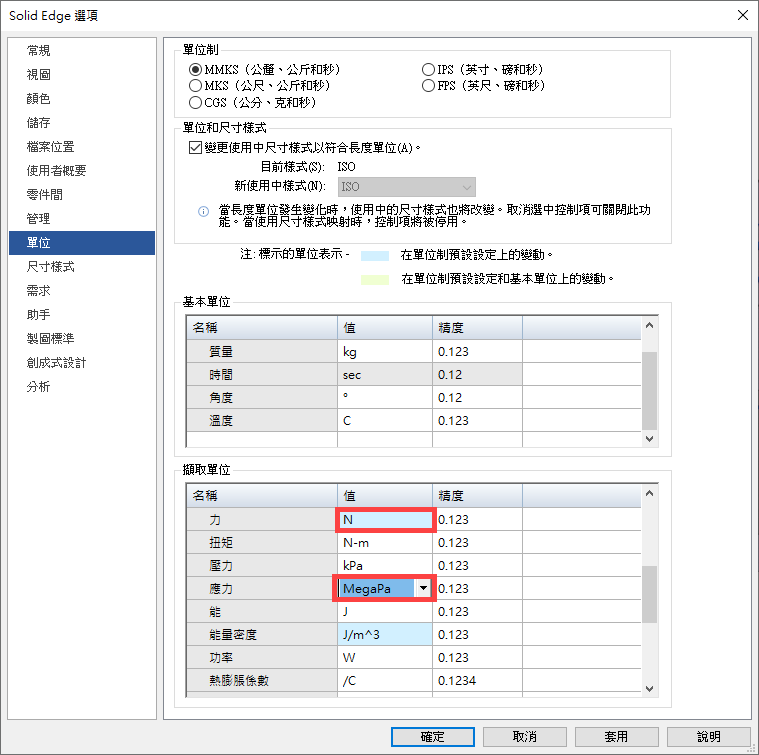Click the 擷取單位 scrollbar thumb
Screen dimensions: 759x755
(650, 594)
